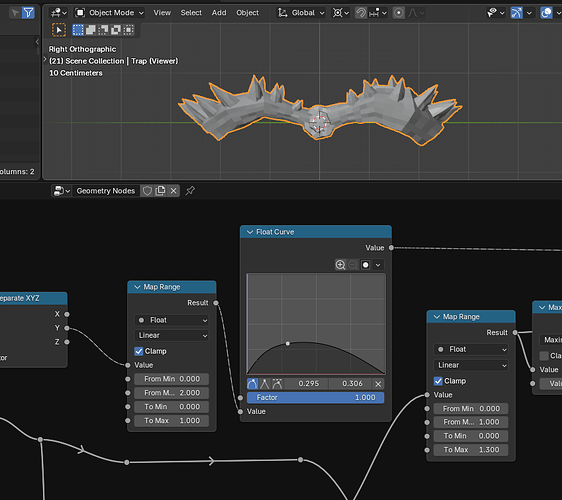Viewport: 562px width, 500px height.
Task: Click the Geometry Nodes name field
Action: (x=106, y=191)
